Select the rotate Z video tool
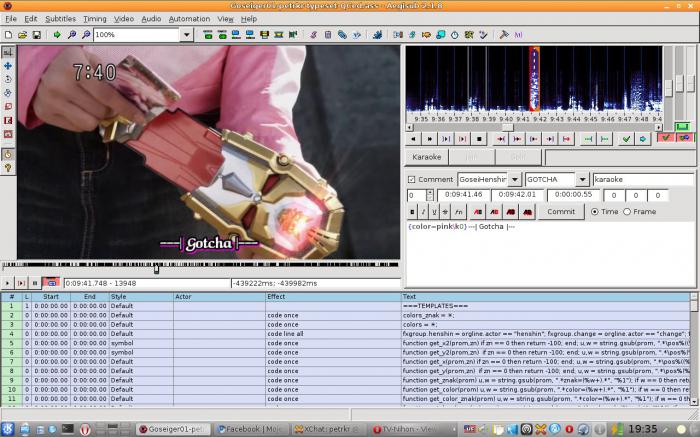The height and width of the screenshot is (437, 700). point(8,79)
